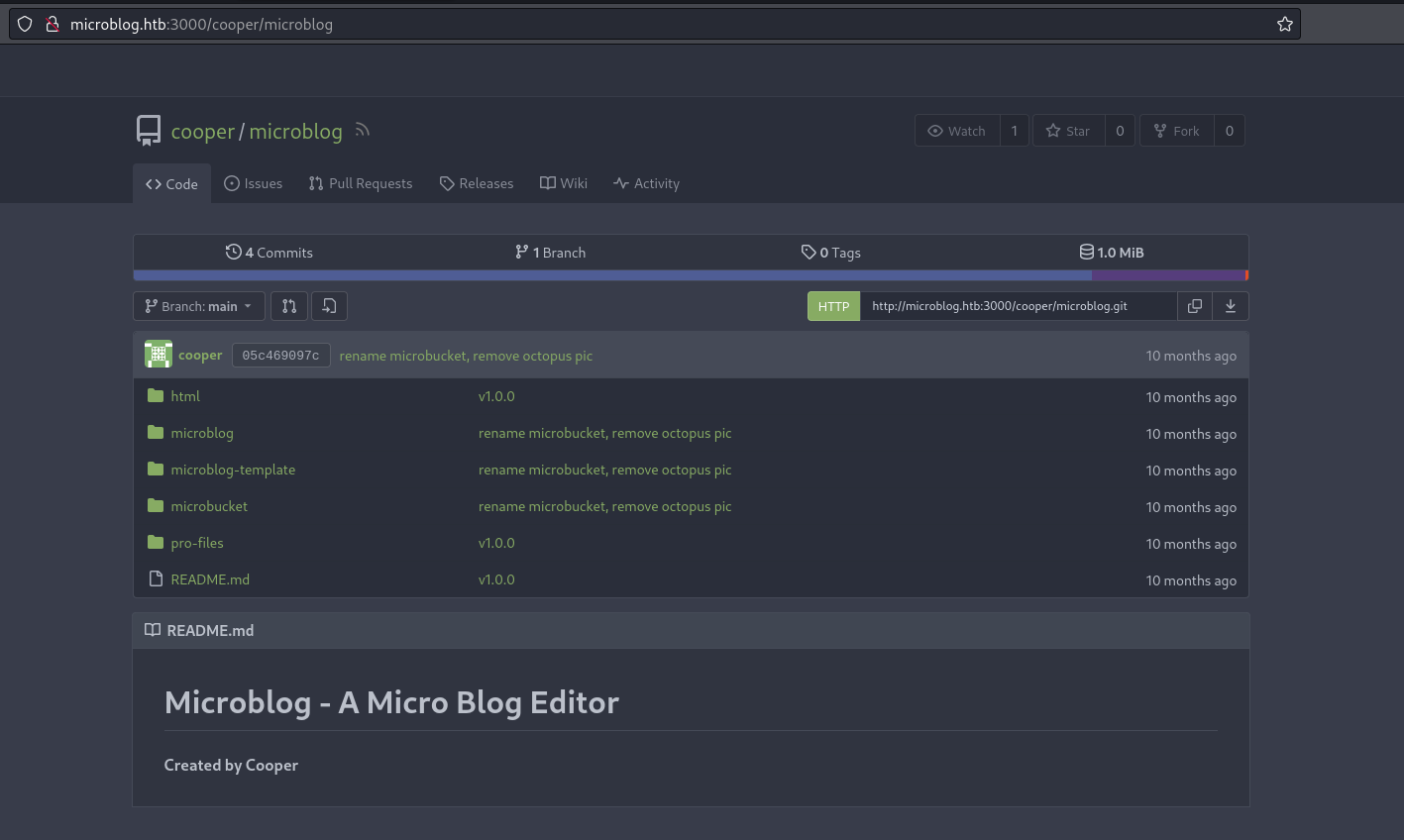The image size is (1404, 840).
Task: Fork the repository
Action: 1177,131
